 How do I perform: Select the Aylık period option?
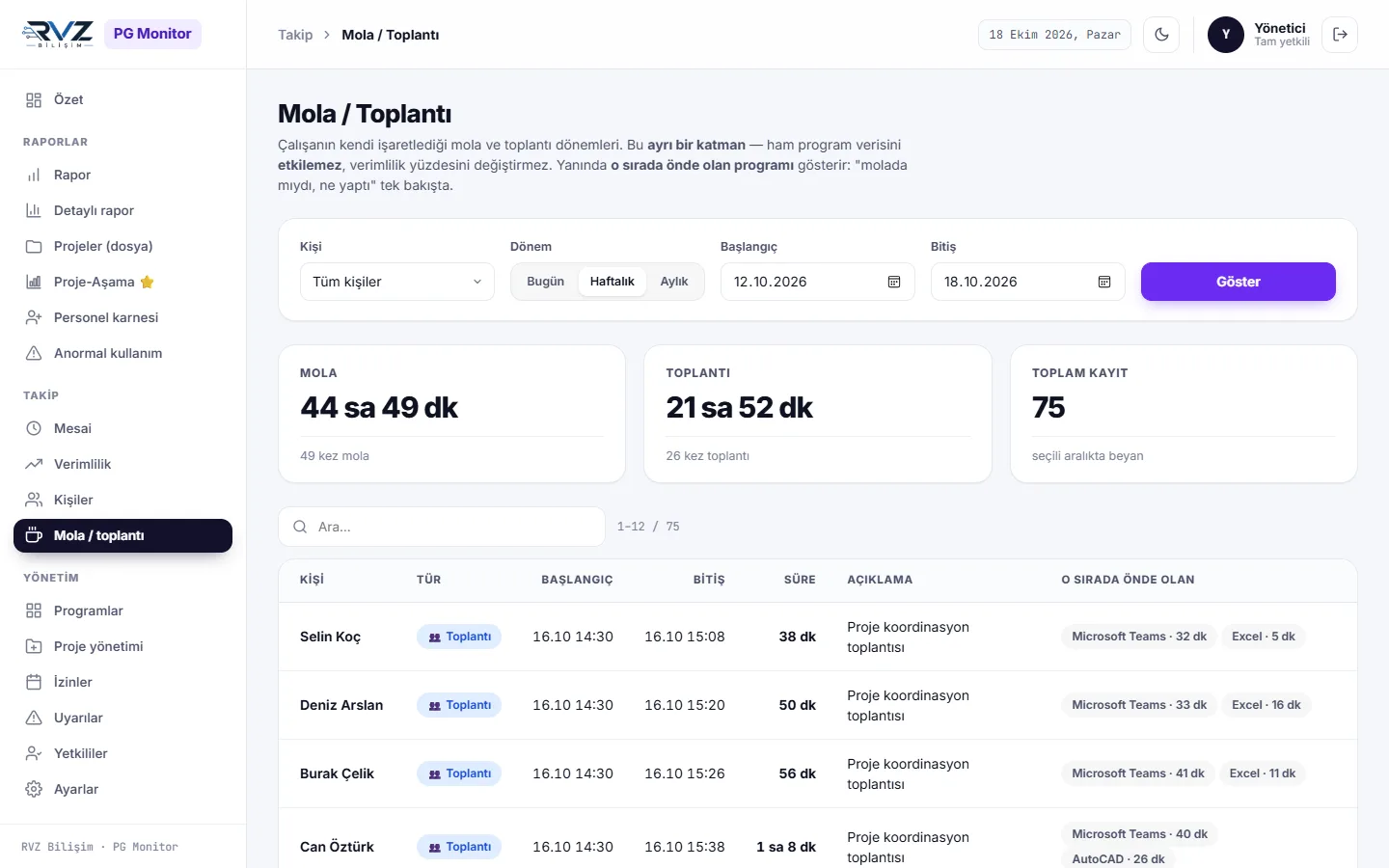tap(674, 282)
